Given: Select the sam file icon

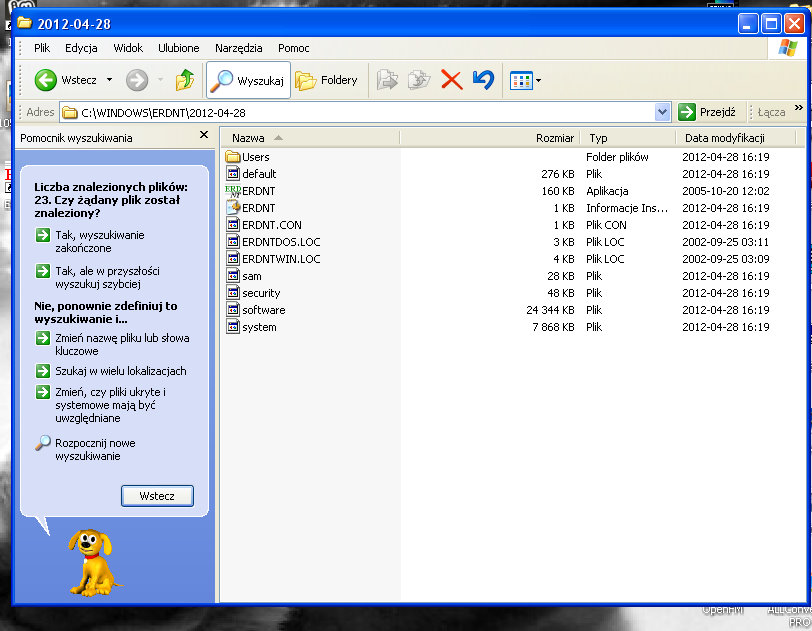Looking at the screenshot, I should pos(233,276).
